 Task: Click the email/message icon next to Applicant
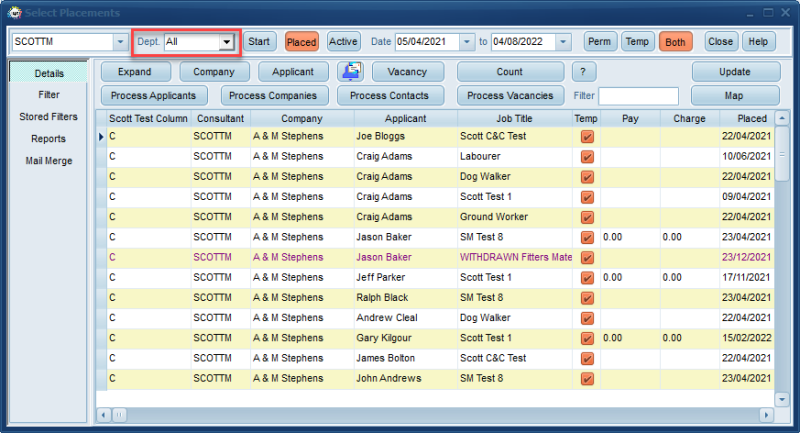point(351,71)
